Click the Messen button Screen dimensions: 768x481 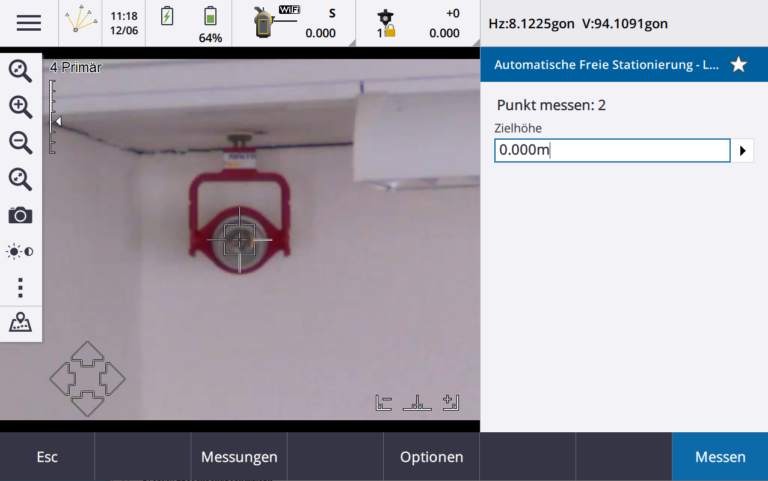point(720,457)
